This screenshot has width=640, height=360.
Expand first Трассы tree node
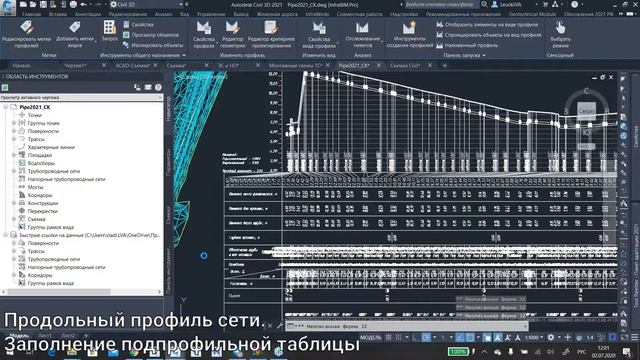point(13,139)
